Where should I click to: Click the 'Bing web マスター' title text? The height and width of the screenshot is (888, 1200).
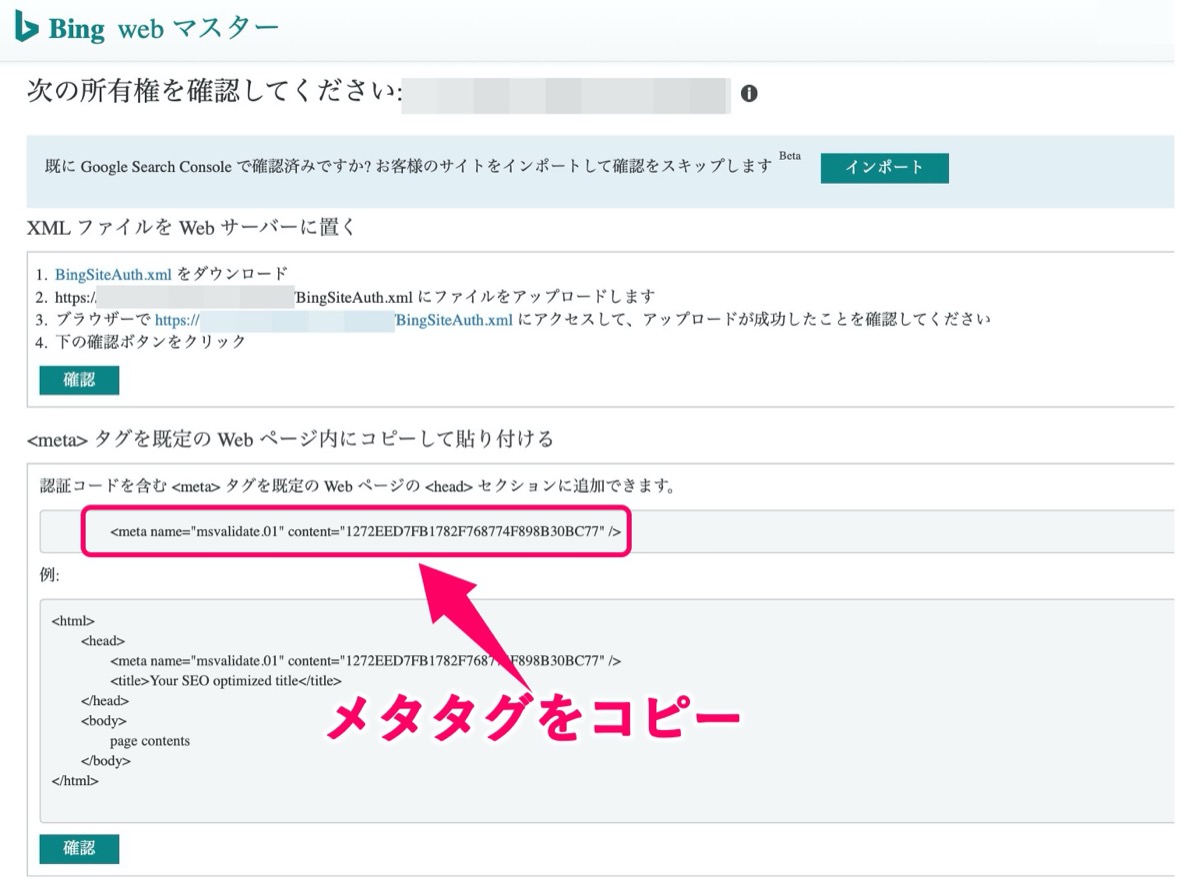[x=164, y=28]
